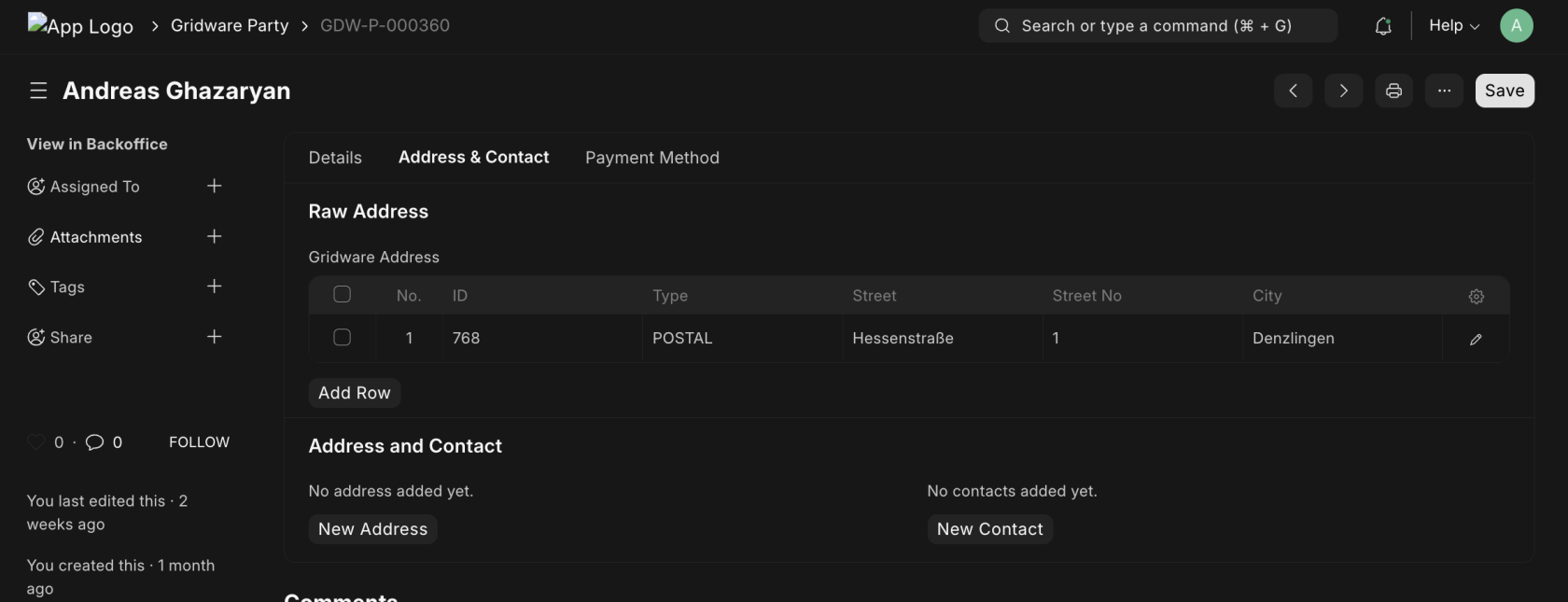Open the App Logo home link
Image resolution: width=1568 pixels, height=602 pixels.
pyautogui.click(x=80, y=25)
